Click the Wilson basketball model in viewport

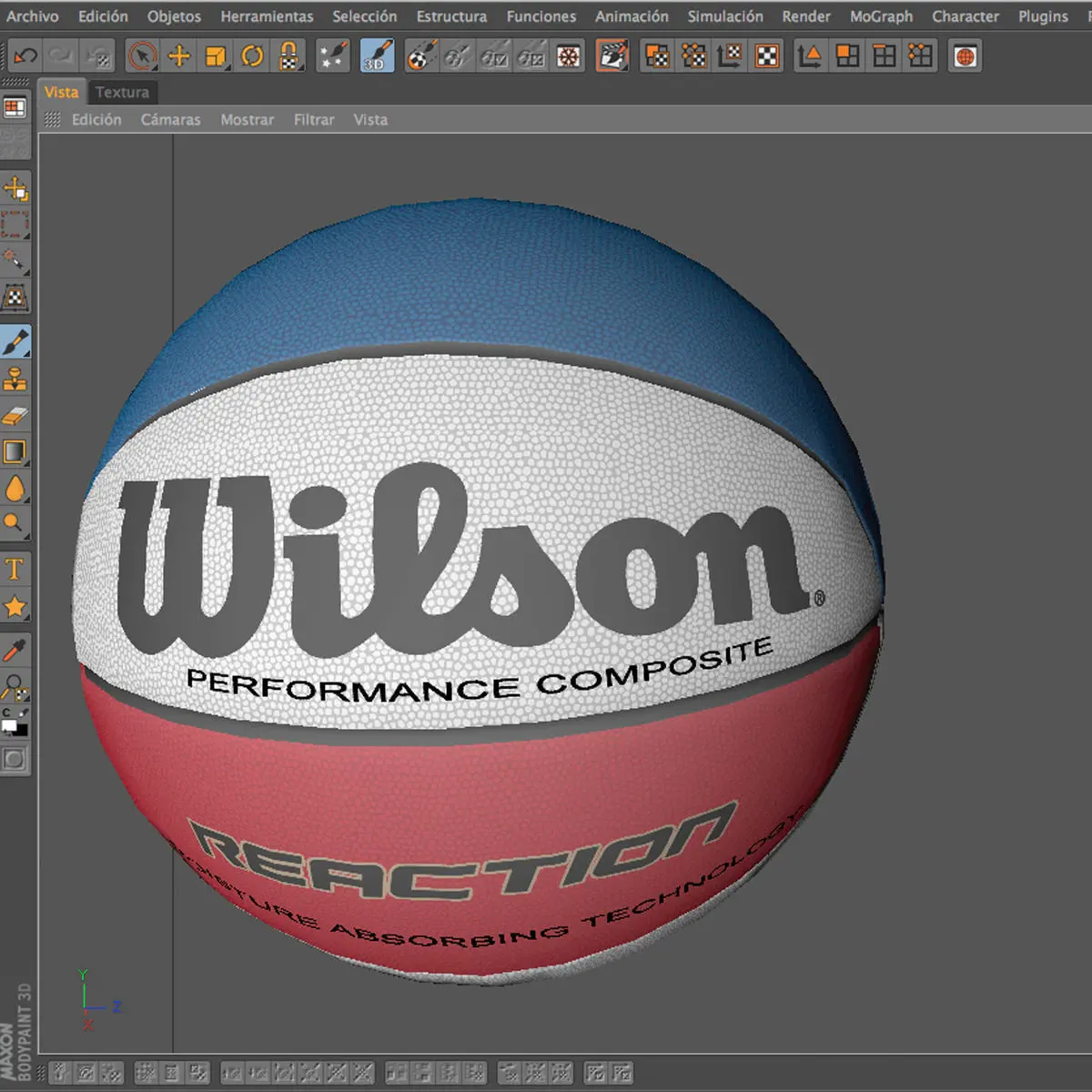click(x=479, y=591)
